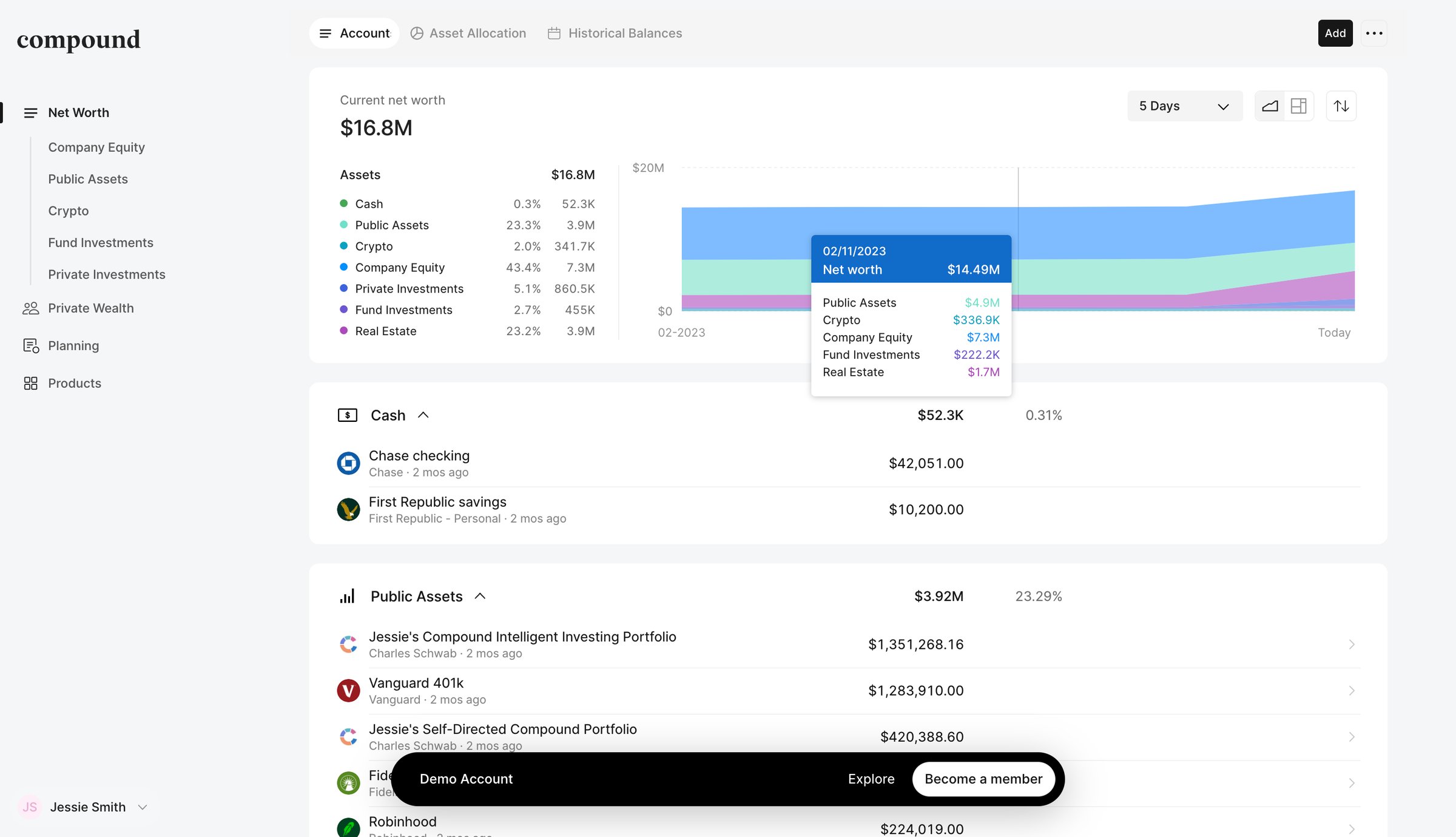This screenshot has width=1456, height=837.
Task: Click Become a member button
Action: pyautogui.click(x=983, y=779)
